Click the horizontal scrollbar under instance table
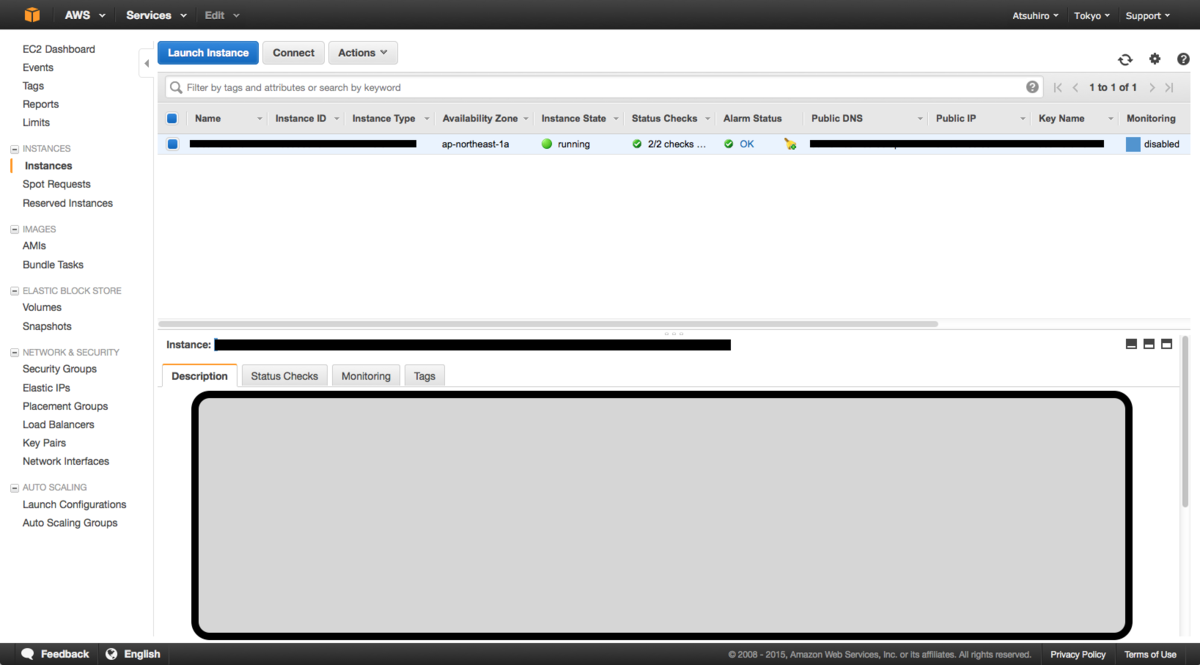This screenshot has height=665, width=1200. (548, 324)
